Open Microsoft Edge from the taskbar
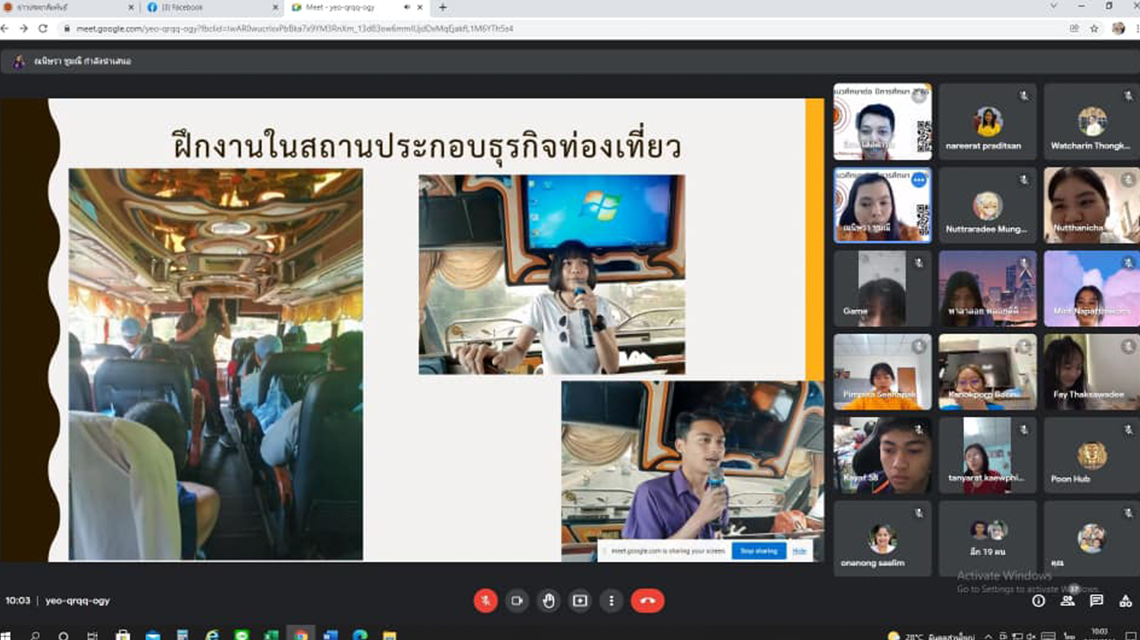1140x640 pixels. (360, 635)
